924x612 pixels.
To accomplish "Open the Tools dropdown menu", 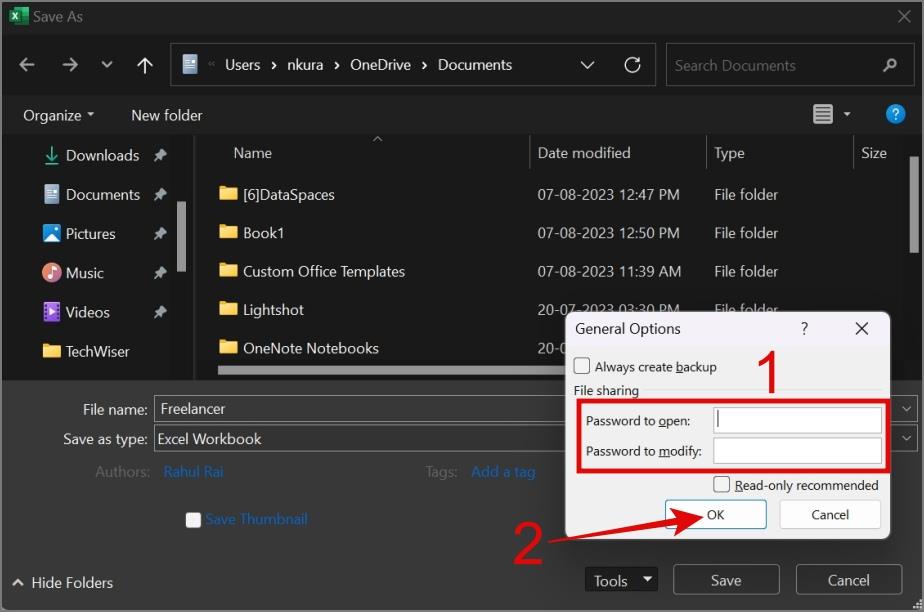I will click(x=621, y=580).
